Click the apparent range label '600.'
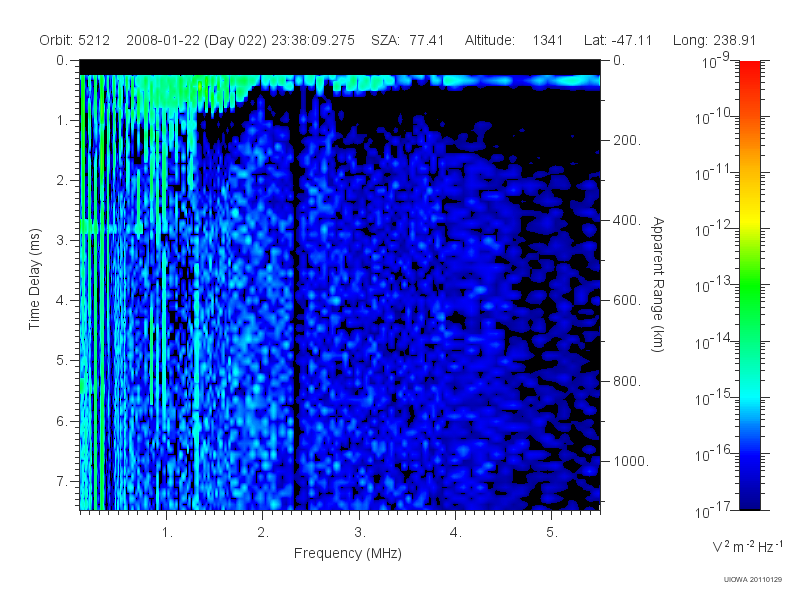Screen dimensions: 800x600 coord(627,301)
